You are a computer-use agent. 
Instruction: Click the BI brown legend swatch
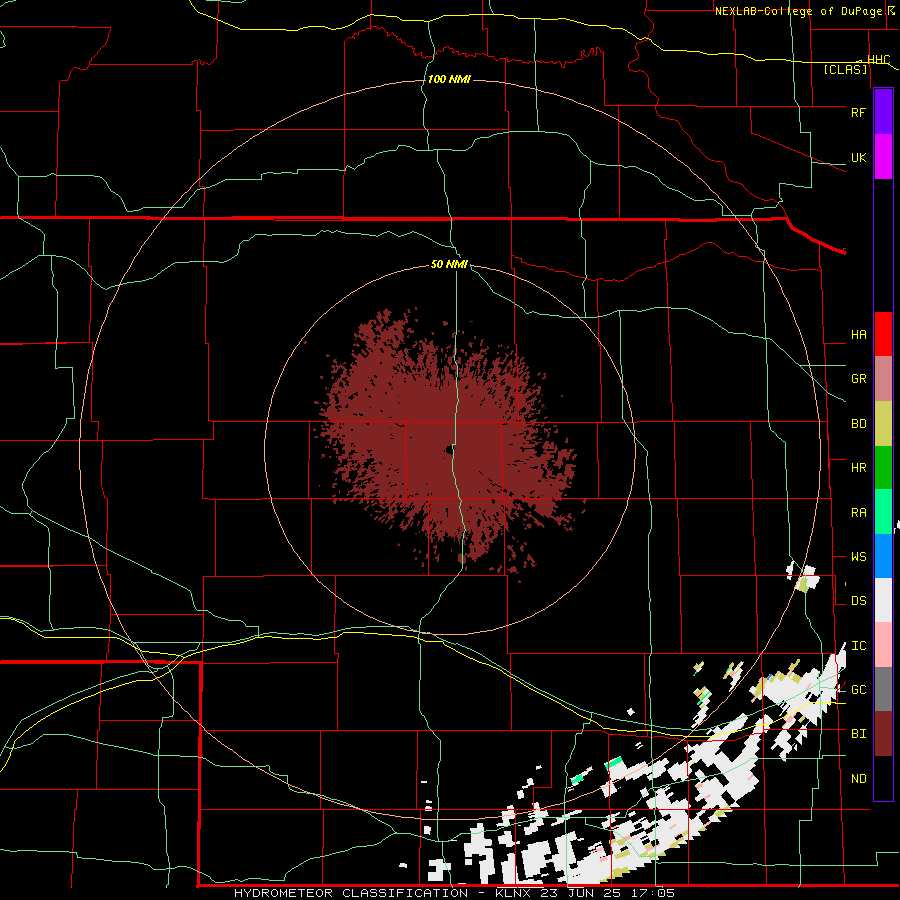click(x=883, y=734)
